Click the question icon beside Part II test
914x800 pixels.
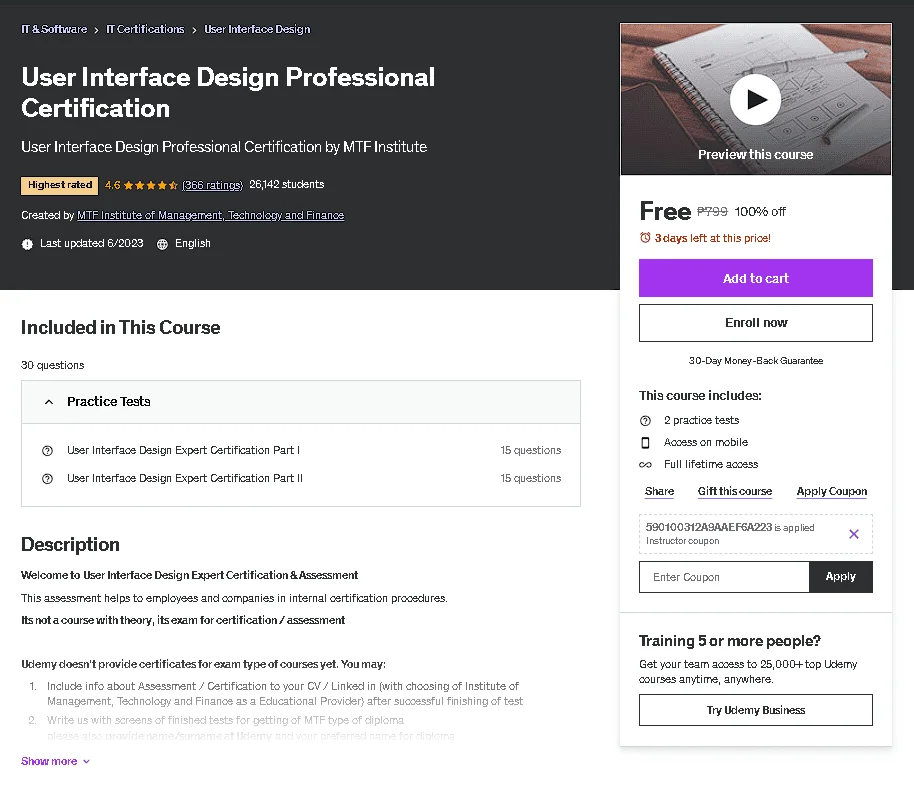point(47,479)
